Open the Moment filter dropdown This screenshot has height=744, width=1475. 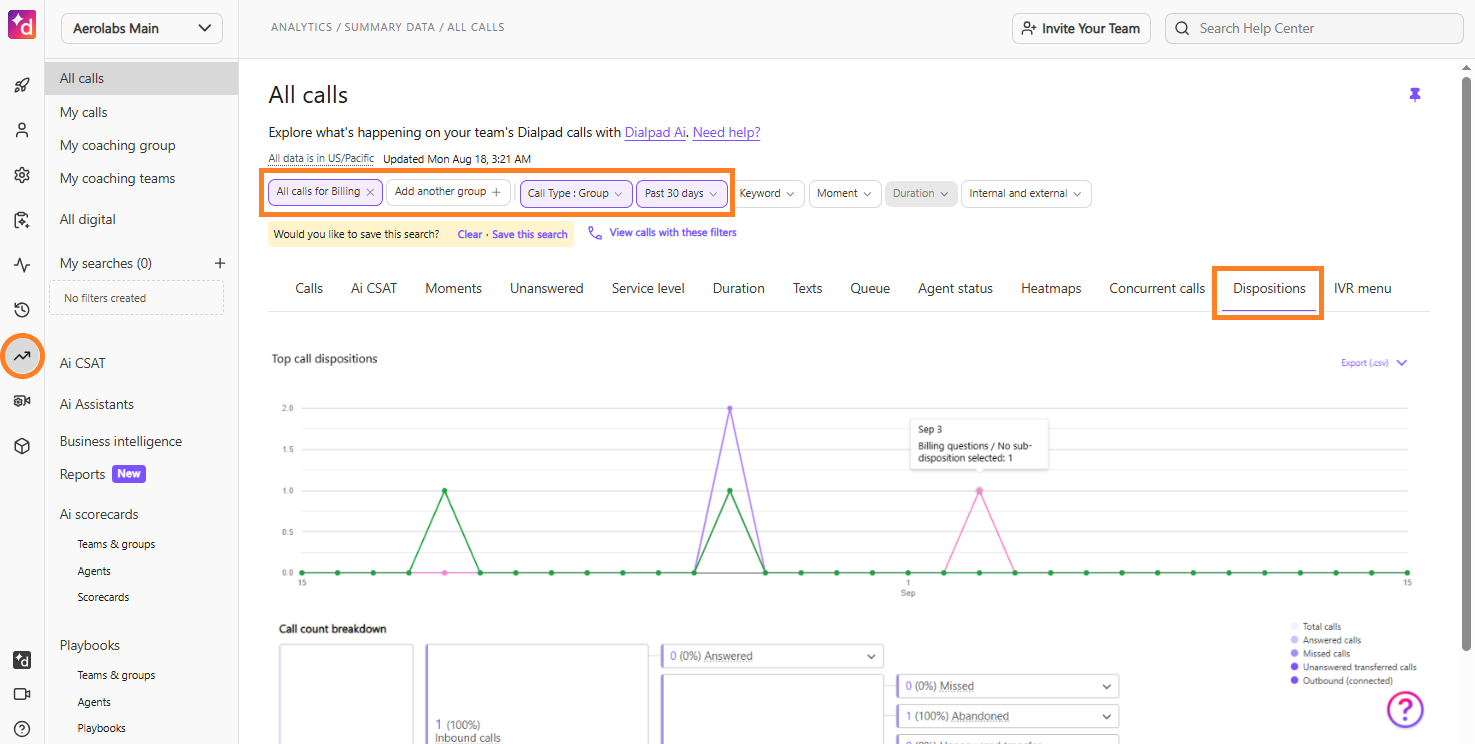pos(844,193)
